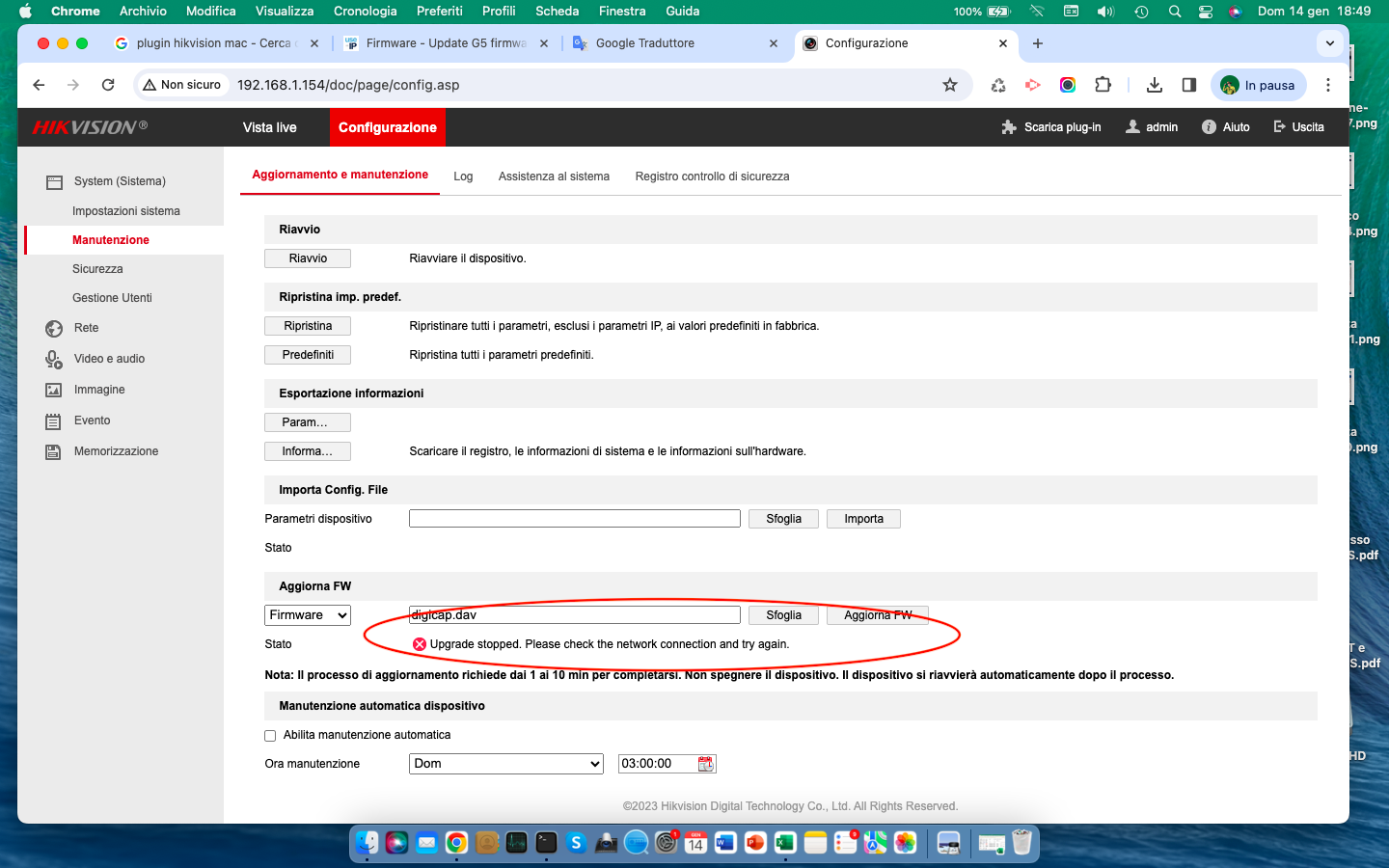Open Aiuto help info icon

1209,127
